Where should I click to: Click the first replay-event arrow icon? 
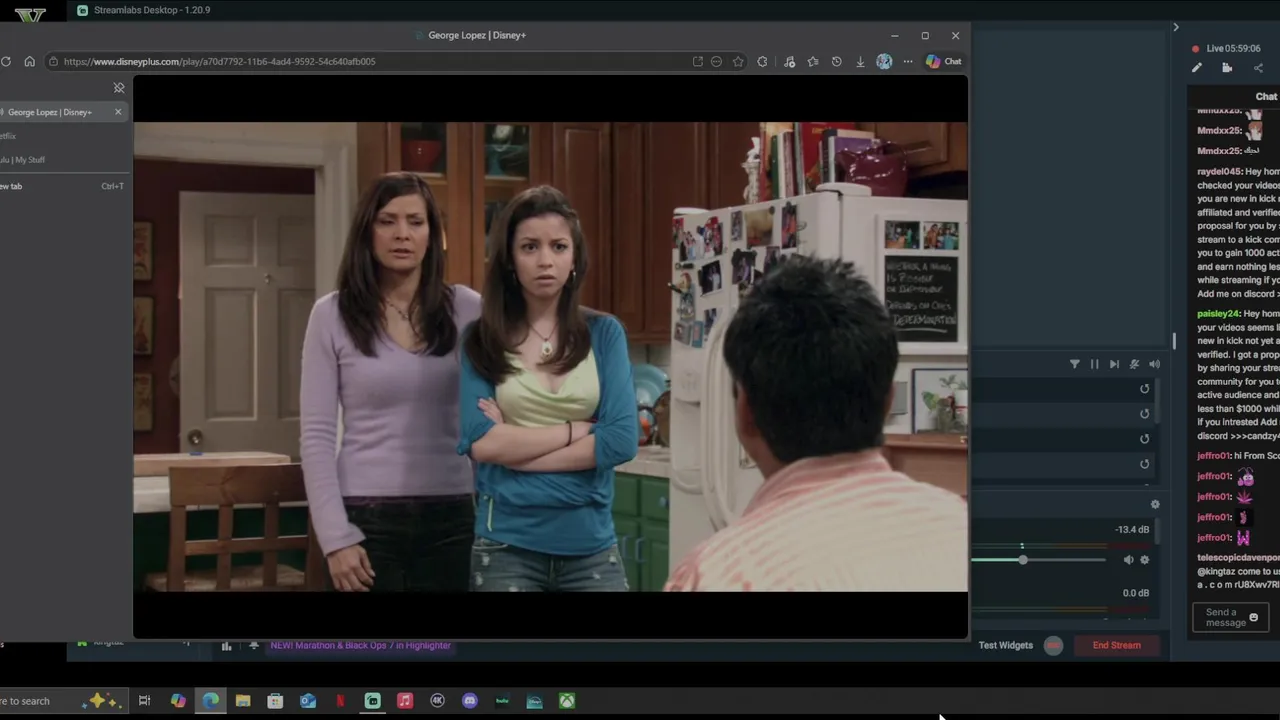pyautogui.click(x=1145, y=389)
